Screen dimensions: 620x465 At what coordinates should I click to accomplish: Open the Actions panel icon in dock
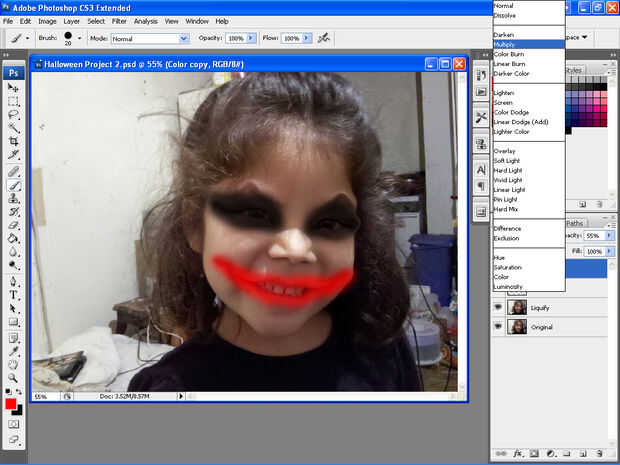481,92
